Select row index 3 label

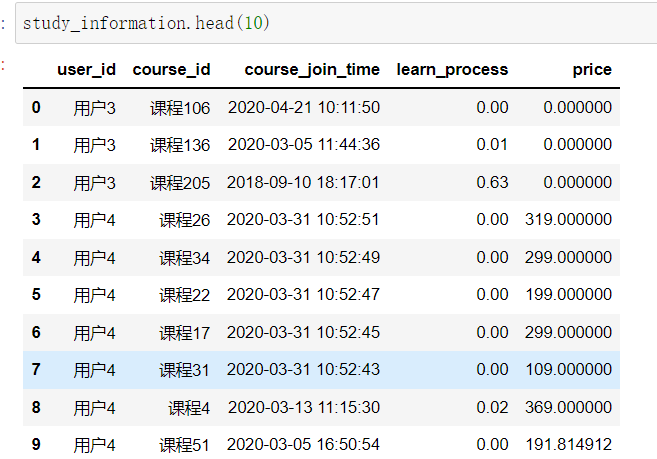(36, 219)
